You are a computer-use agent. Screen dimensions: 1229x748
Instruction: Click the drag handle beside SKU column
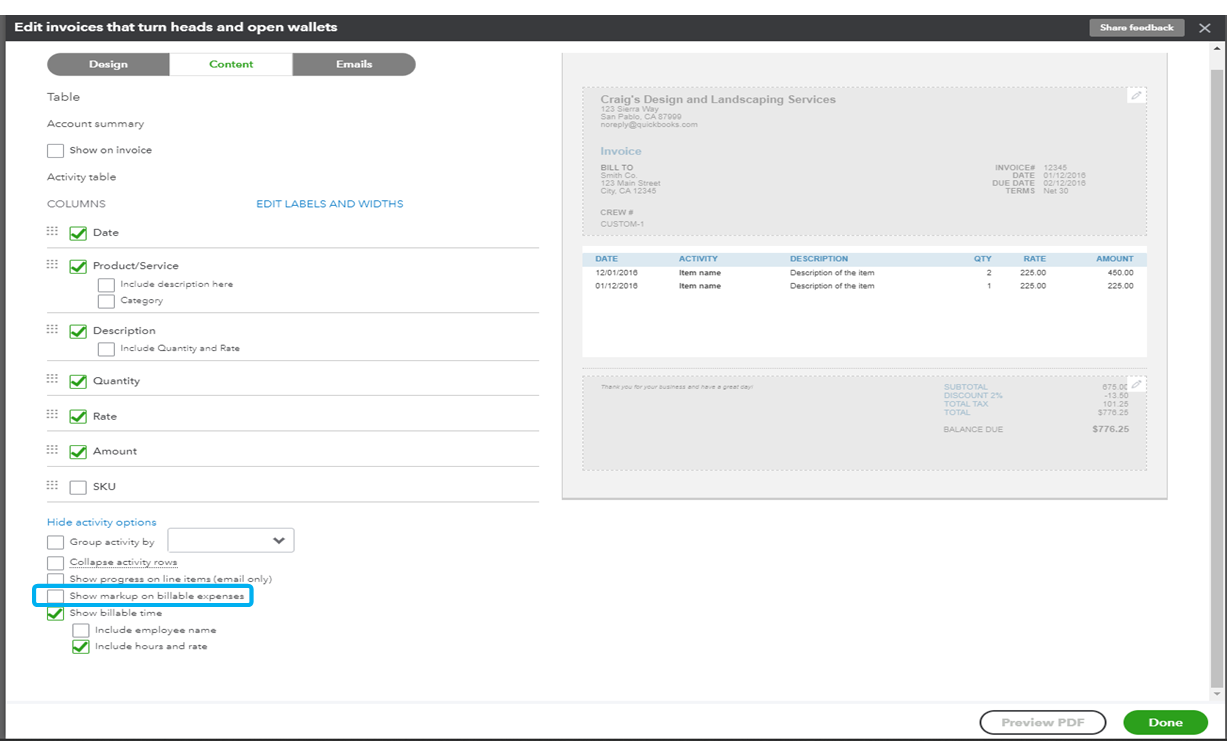click(x=53, y=485)
